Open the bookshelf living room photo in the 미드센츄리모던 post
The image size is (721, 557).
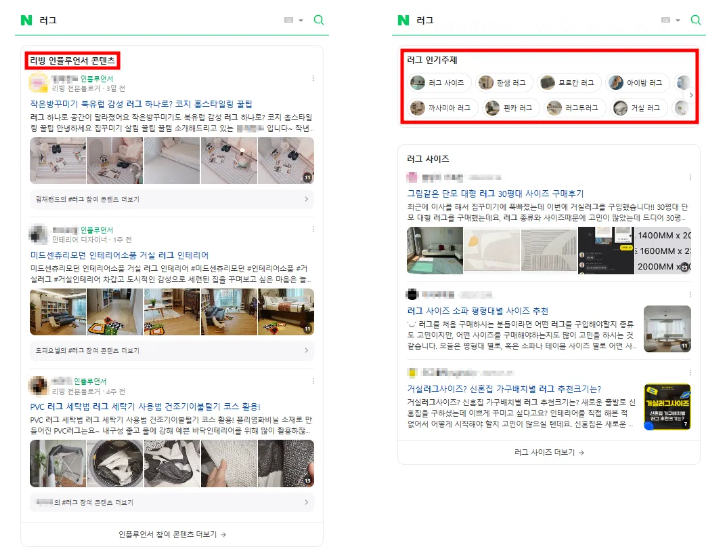(x=58, y=312)
